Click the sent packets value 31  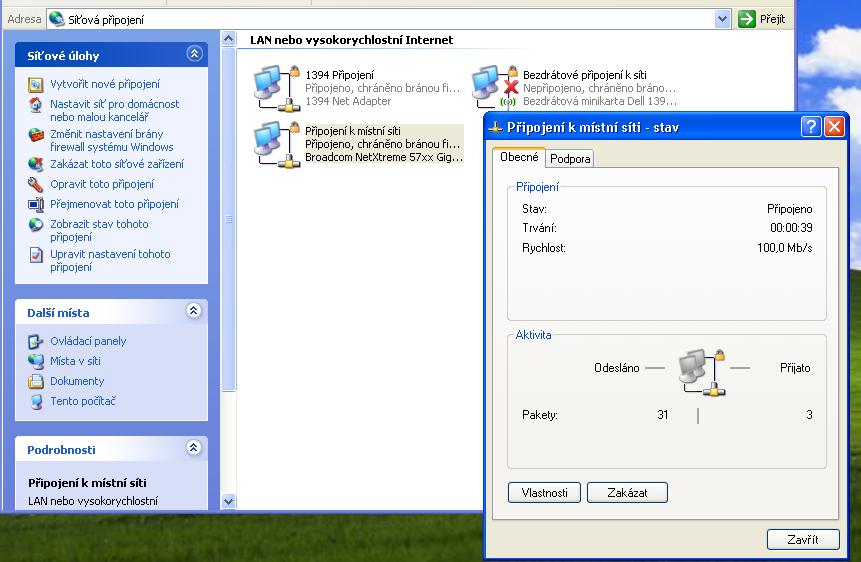click(662, 415)
